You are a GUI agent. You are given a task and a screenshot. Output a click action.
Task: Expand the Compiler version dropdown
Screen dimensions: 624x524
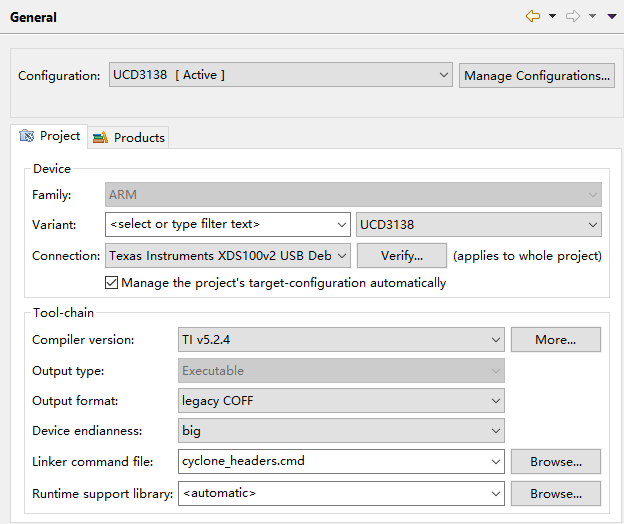[340, 340]
